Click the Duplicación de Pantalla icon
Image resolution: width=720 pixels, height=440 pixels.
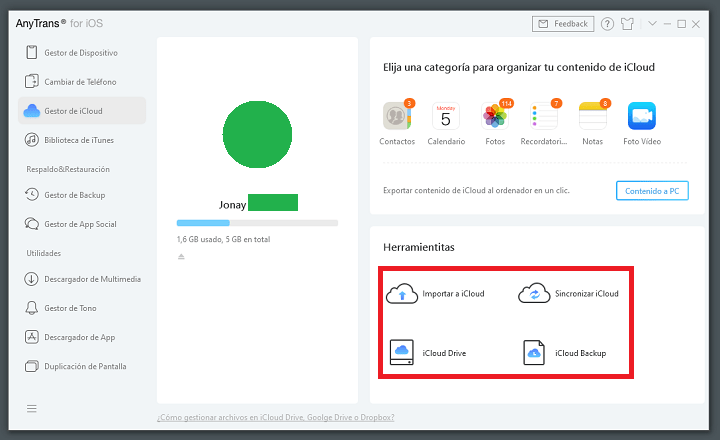tap(31, 366)
